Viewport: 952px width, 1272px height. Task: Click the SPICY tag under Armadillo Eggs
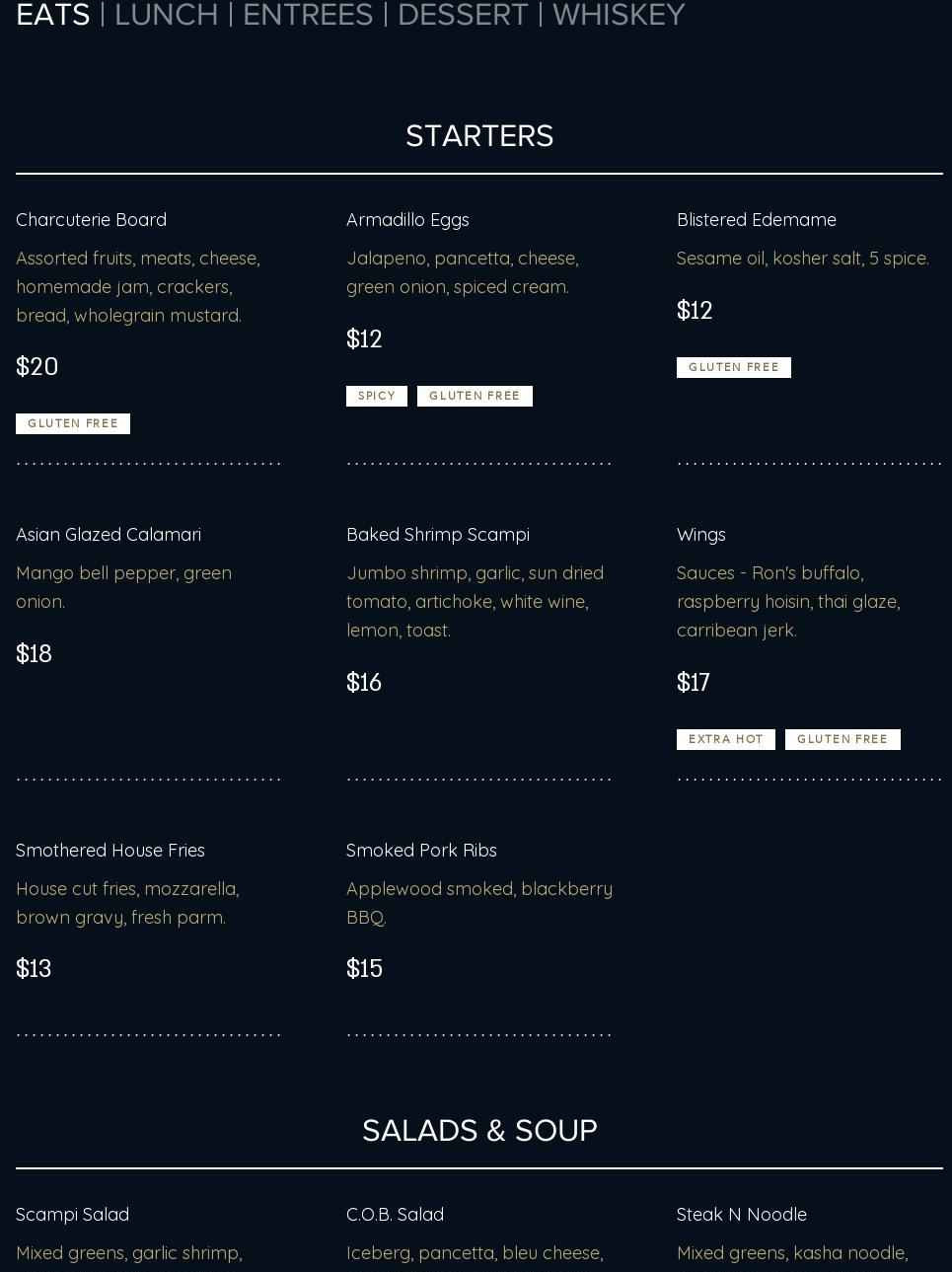click(376, 396)
